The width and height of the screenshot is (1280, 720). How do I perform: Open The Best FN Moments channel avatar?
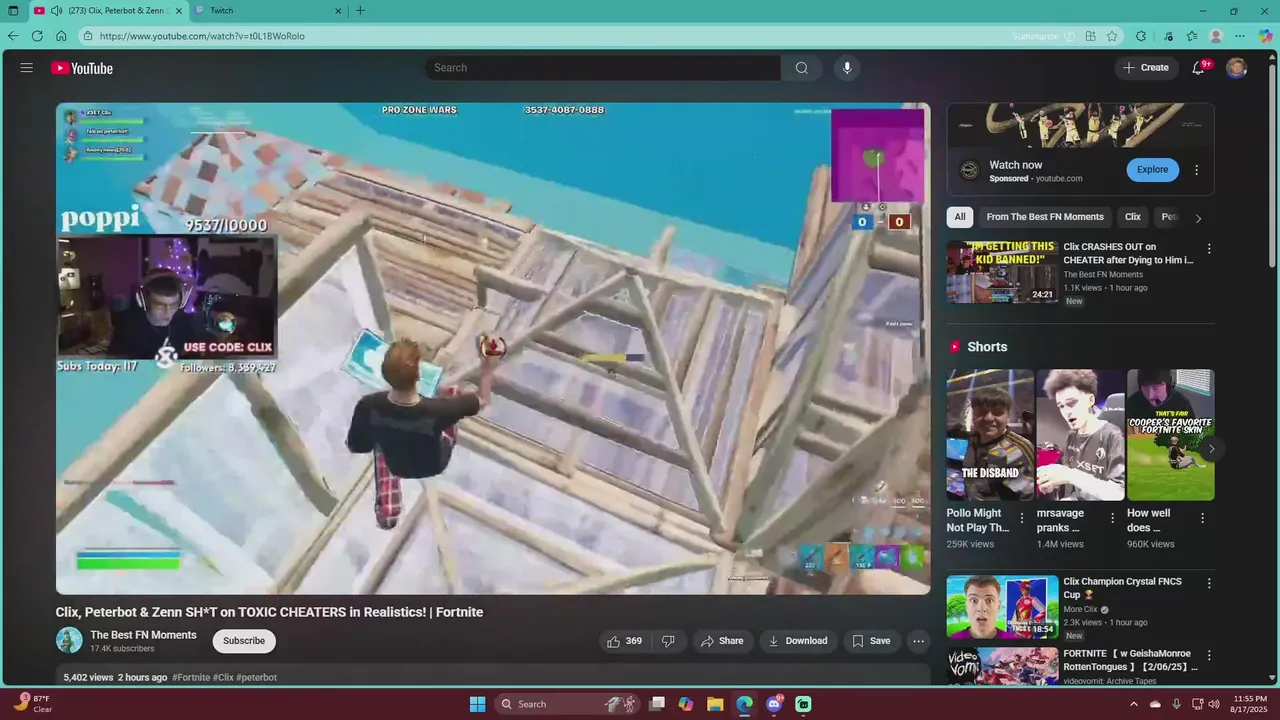point(69,640)
